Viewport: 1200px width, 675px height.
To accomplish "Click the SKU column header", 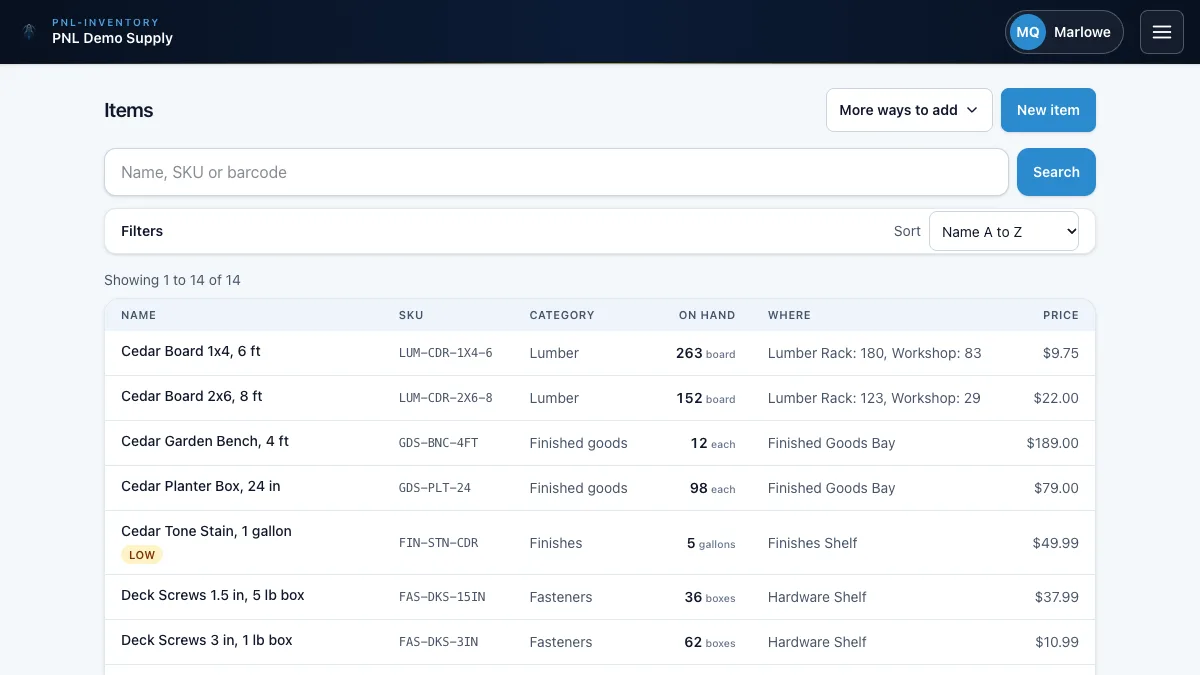I will (411, 315).
